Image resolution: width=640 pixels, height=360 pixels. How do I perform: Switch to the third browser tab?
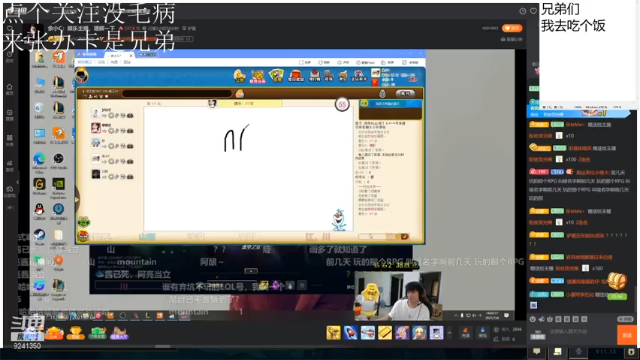[x=147, y=54]
